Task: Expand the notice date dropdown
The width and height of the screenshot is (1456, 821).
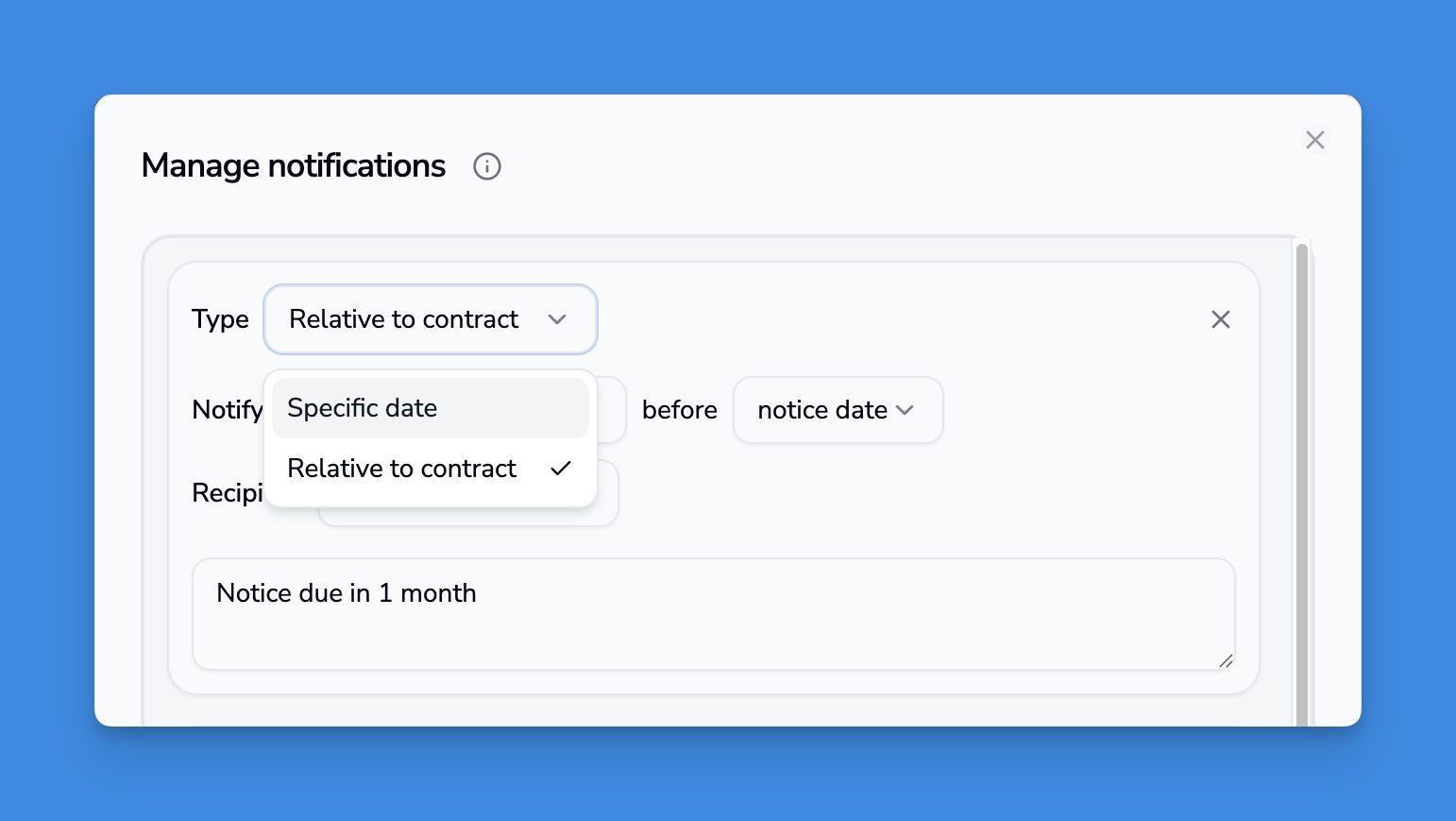Action: 838,410
